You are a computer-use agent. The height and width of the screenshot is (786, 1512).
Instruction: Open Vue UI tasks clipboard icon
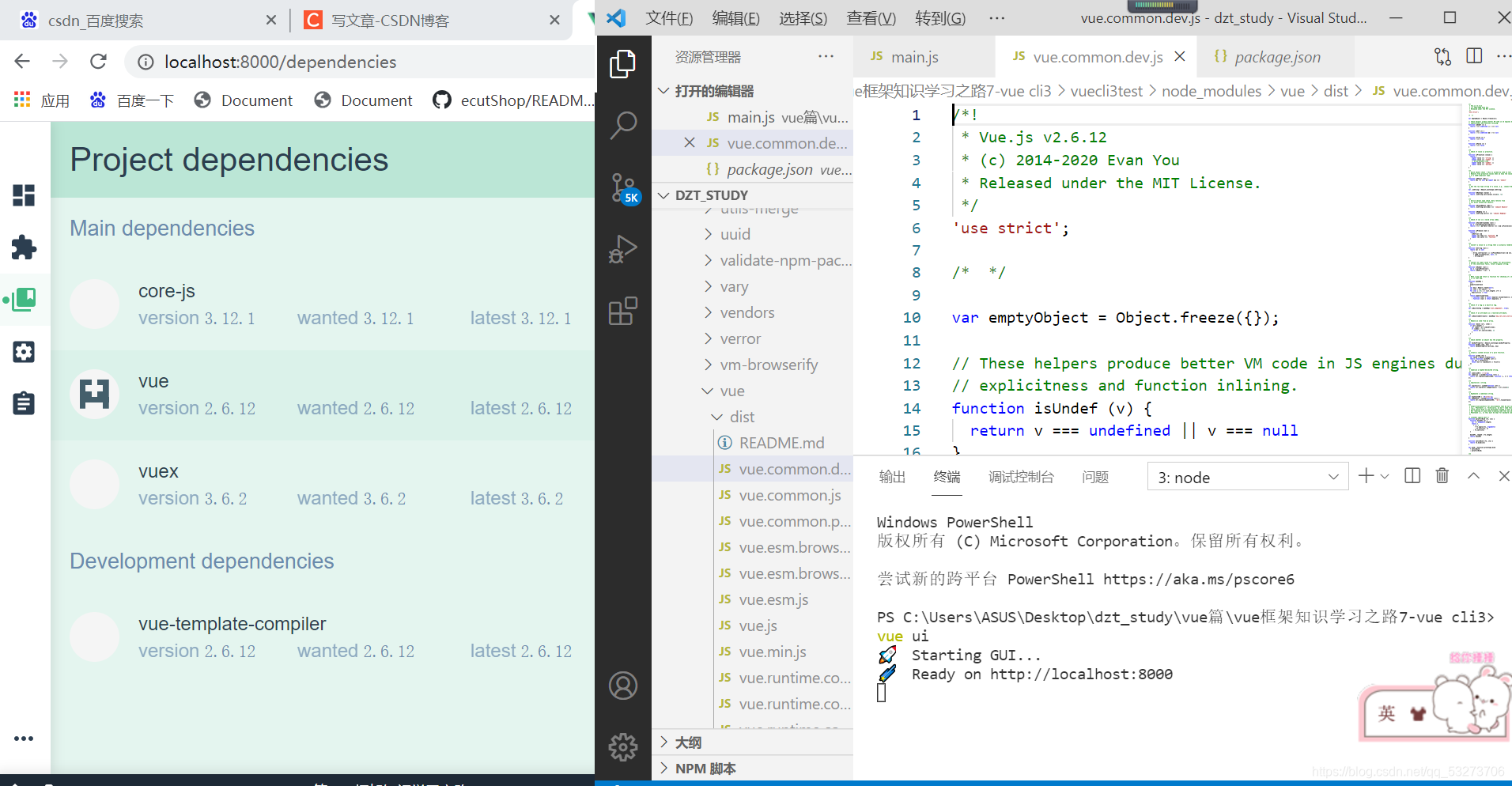point(24,403)
